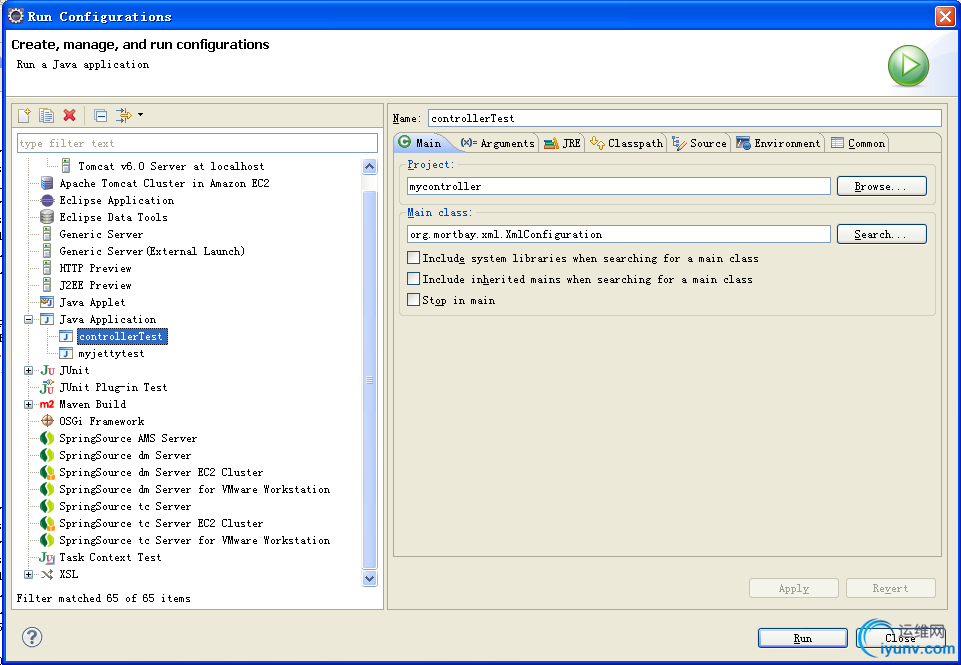Click the JUnit icon
Image resolution: width=961 pixels, height=665 pixels.
pyautogui.click(x=47, y=370)
